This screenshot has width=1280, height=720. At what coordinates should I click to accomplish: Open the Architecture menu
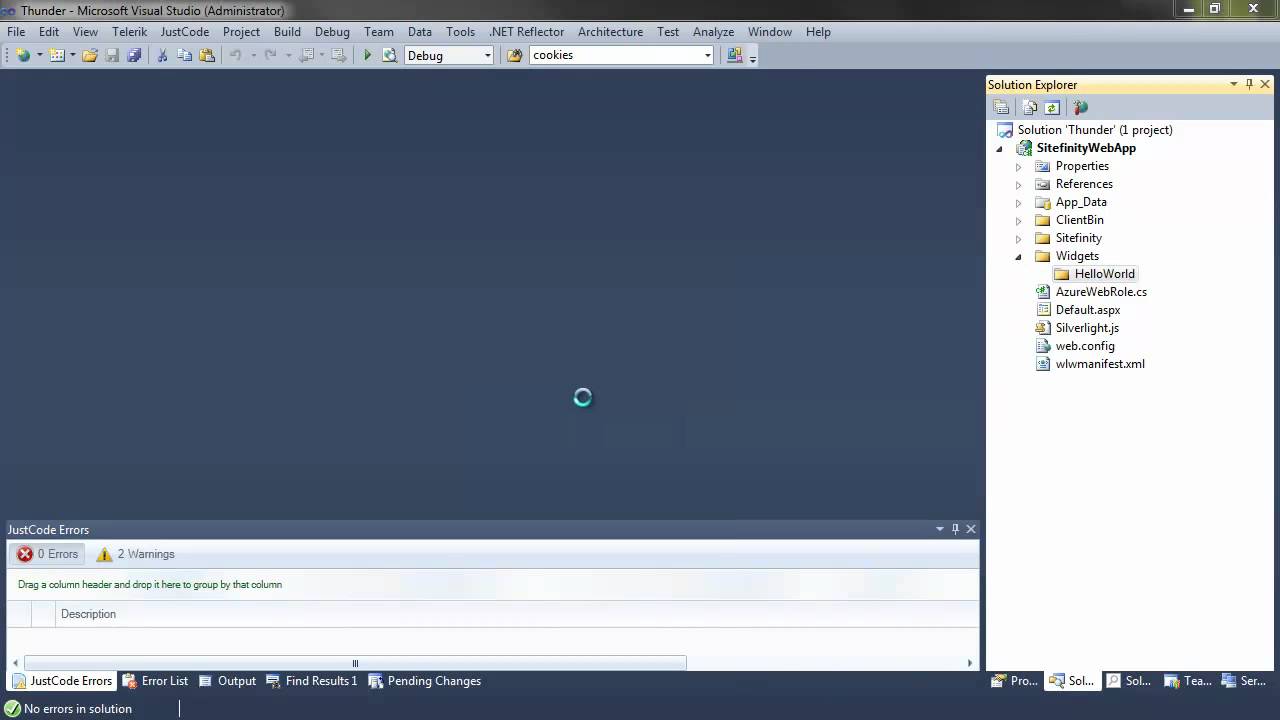[610, 31]
